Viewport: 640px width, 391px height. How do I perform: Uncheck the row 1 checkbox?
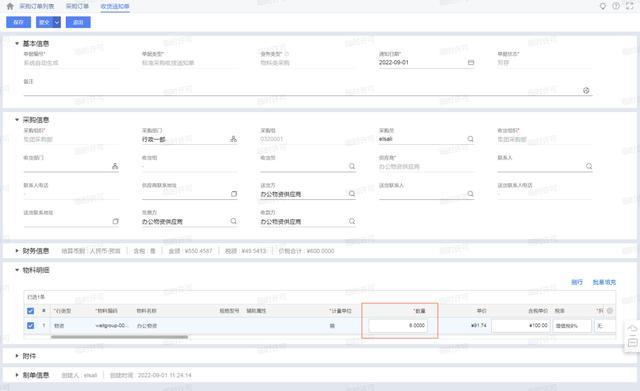(x=30, y=326)
